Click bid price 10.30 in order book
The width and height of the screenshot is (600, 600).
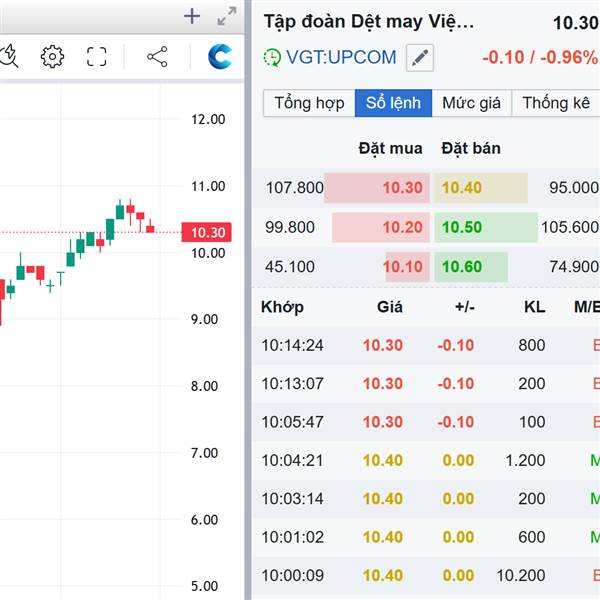403,188
